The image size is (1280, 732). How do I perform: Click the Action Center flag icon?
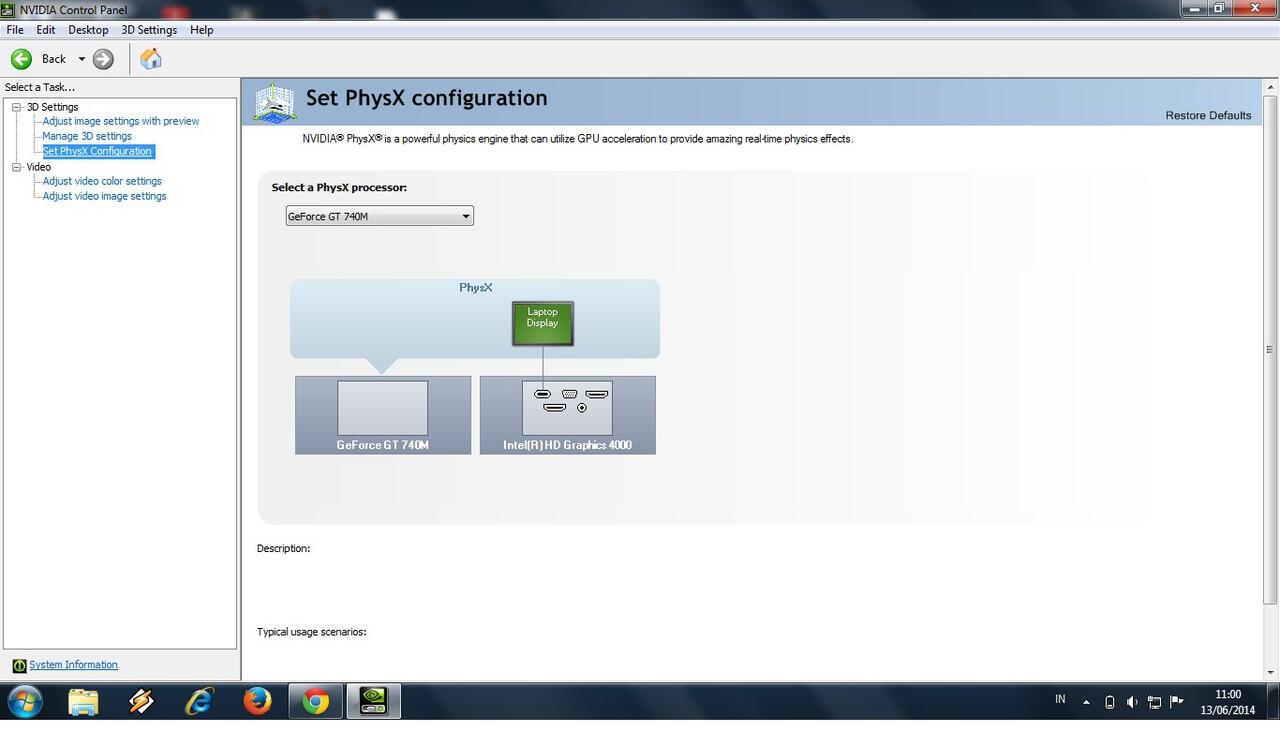coord(1177,702)
